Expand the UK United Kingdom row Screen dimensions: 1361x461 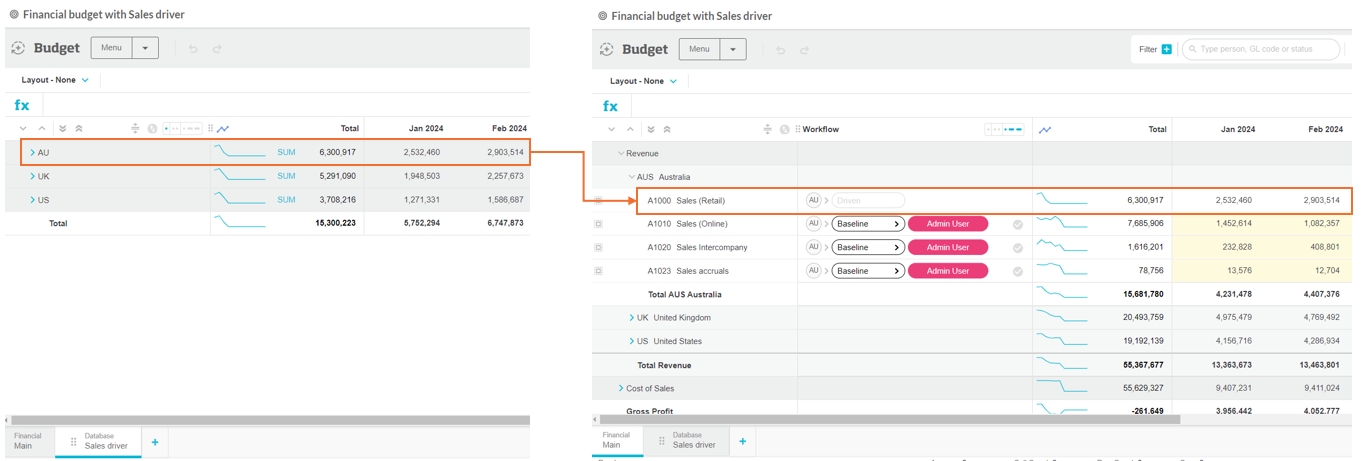[631, 318]
